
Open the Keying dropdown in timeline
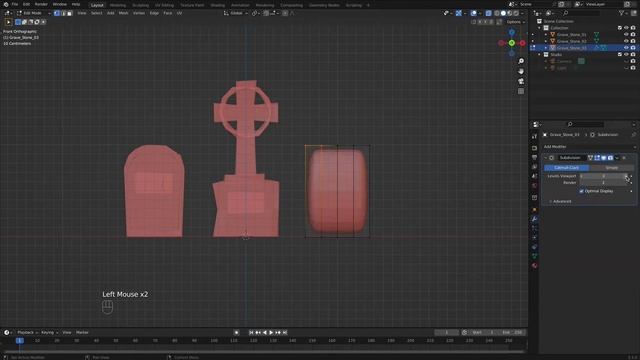[x=49, y=332]
